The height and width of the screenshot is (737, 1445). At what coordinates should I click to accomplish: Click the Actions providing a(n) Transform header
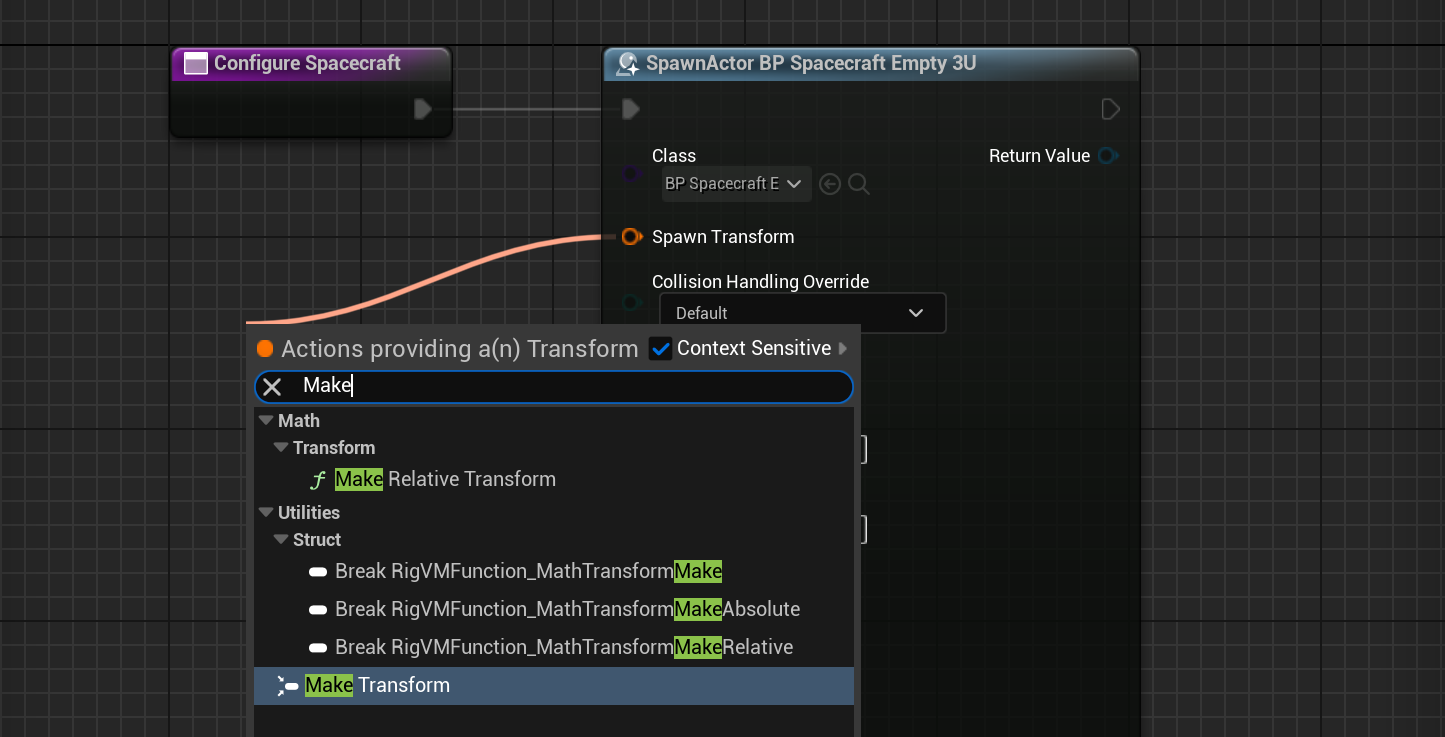[460, 349]
